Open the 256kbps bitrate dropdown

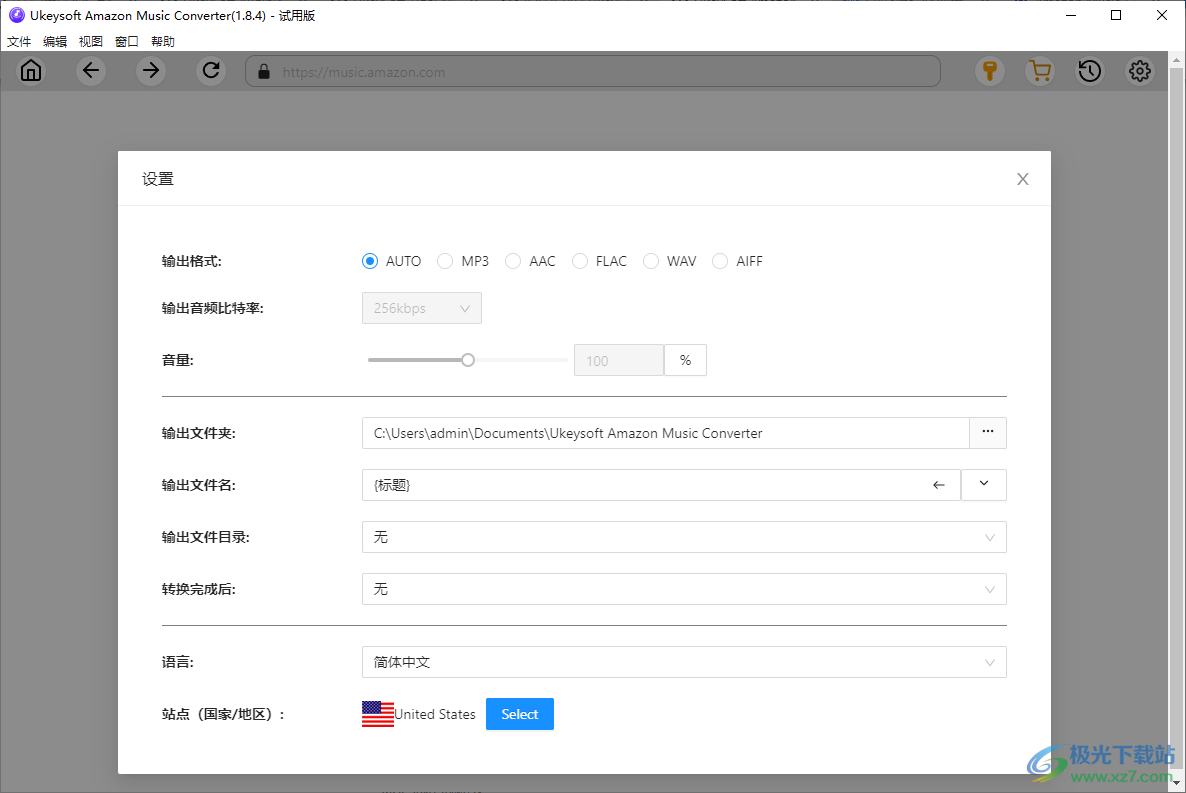(422, 308)
